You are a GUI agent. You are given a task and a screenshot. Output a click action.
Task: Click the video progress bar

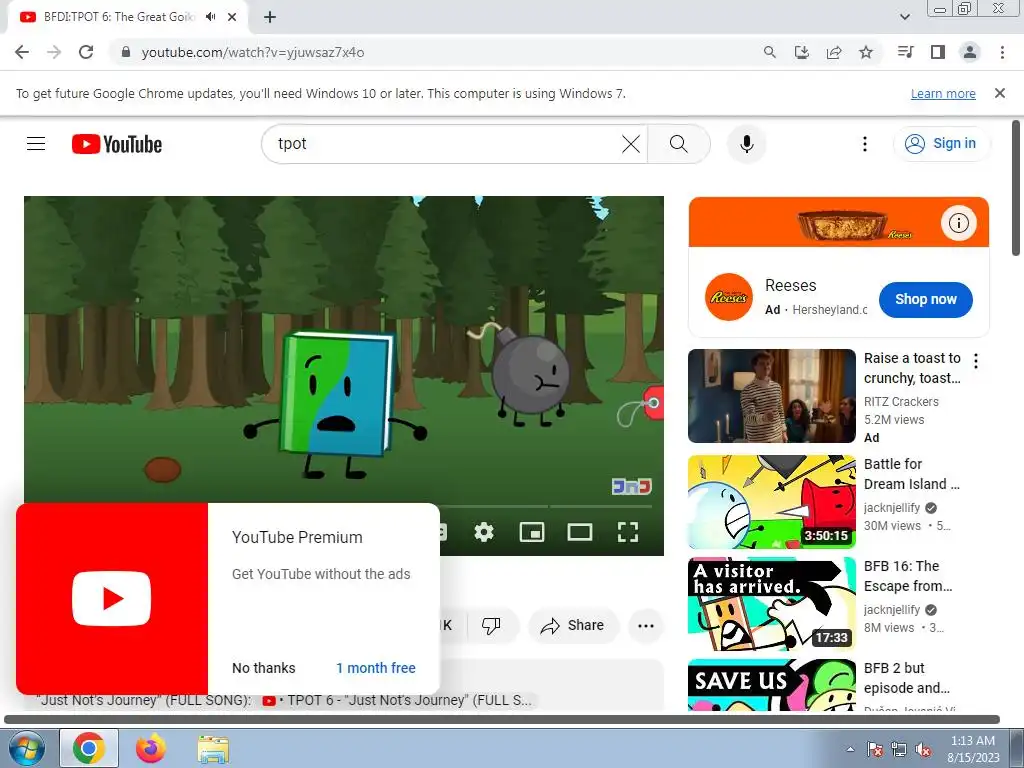(545, 507)
